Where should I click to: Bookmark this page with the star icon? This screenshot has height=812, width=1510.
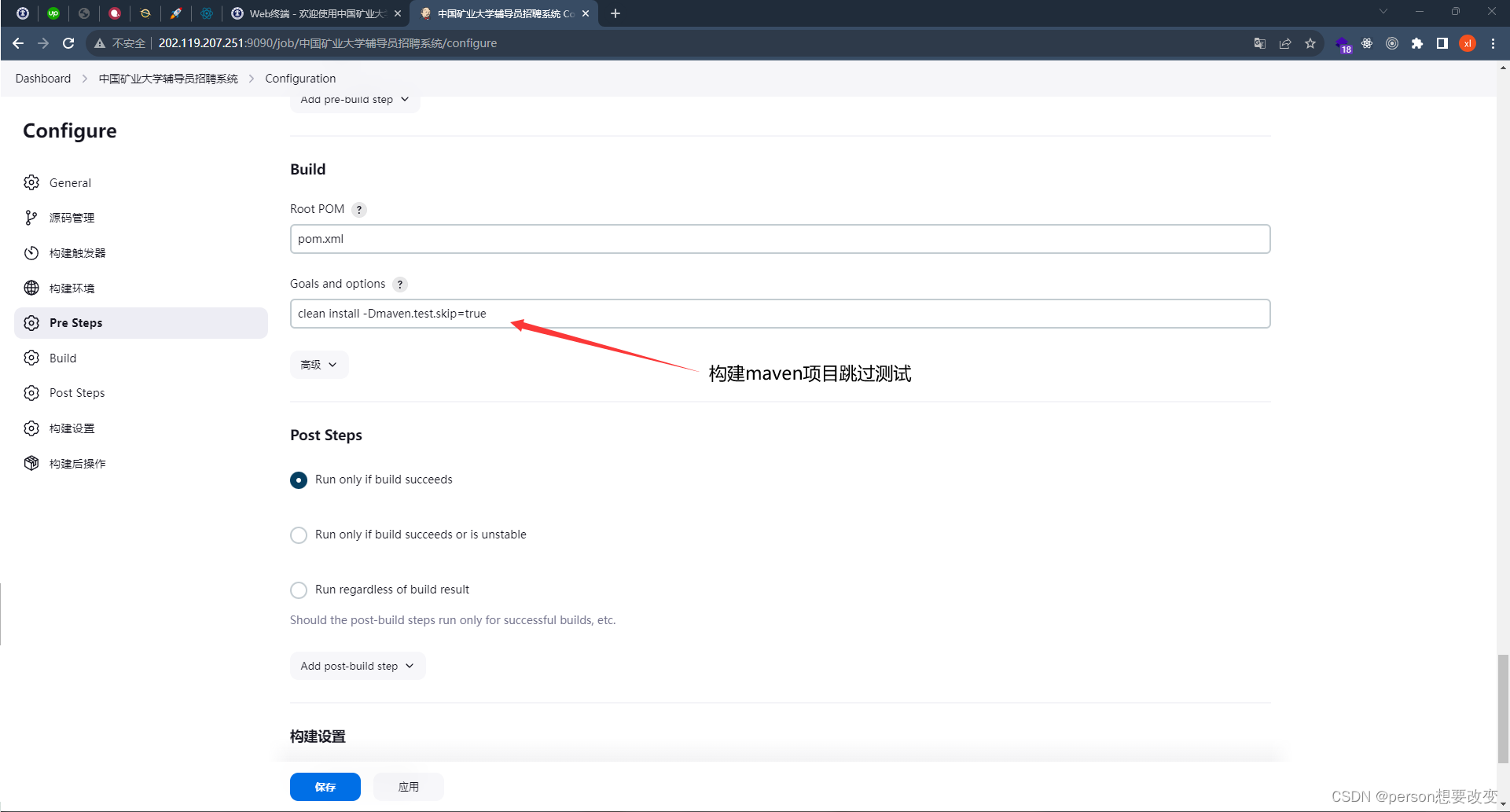point(1310,43)
